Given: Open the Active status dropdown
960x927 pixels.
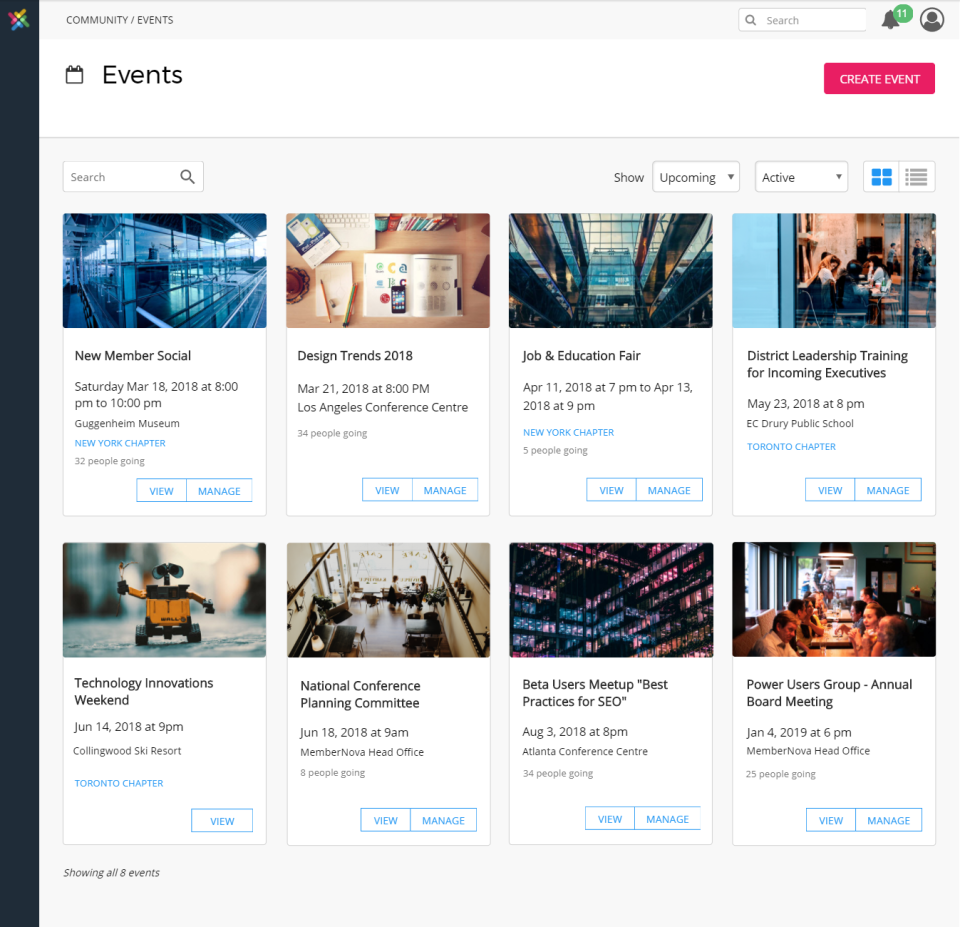Looking at the screenshot, I should click(801, 176).
